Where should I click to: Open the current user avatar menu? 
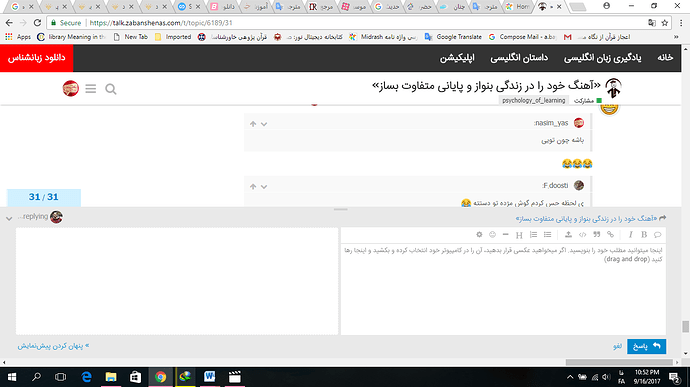tap(70, 88)
